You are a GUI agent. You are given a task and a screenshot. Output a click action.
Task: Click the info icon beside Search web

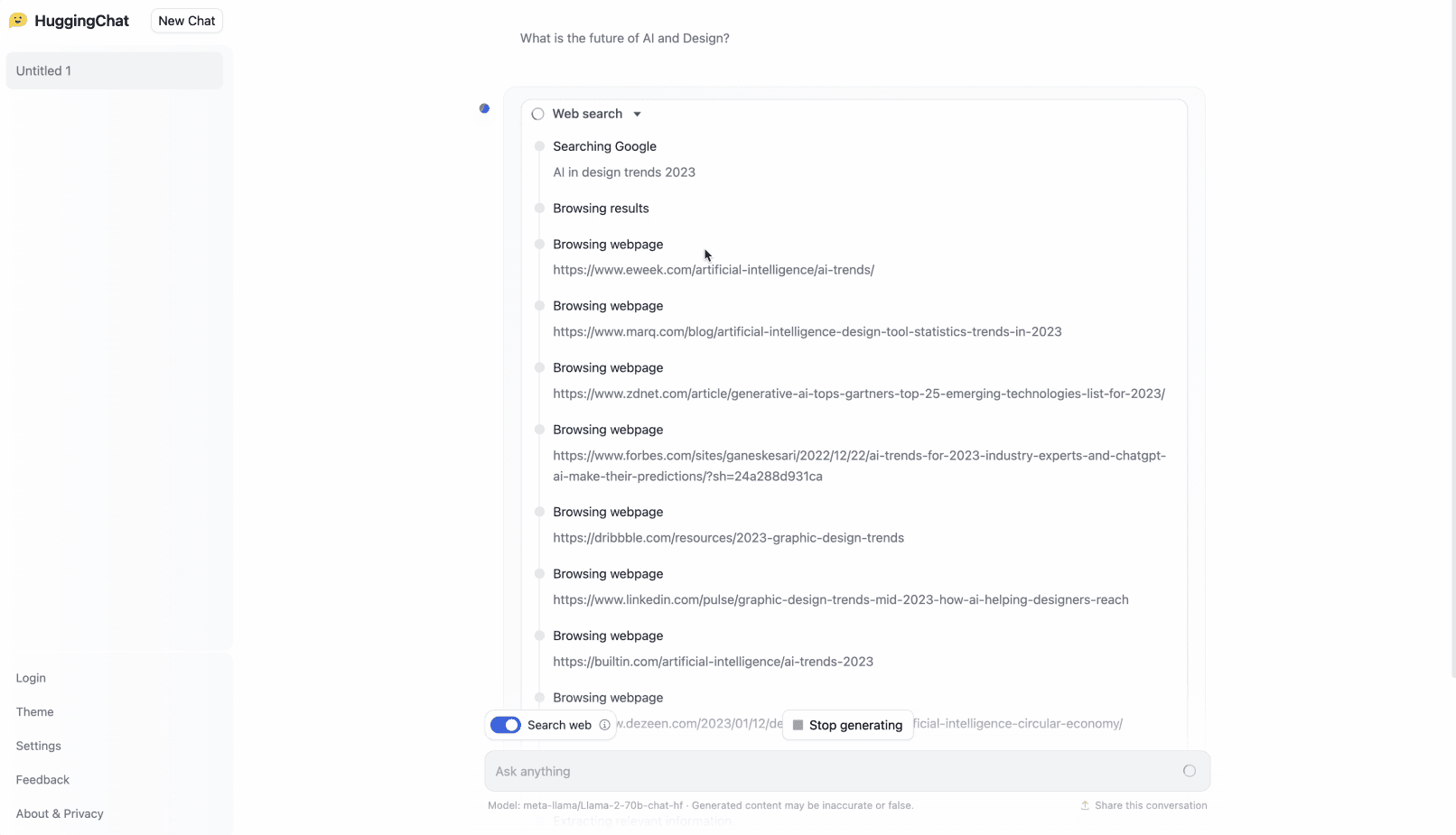605,725
